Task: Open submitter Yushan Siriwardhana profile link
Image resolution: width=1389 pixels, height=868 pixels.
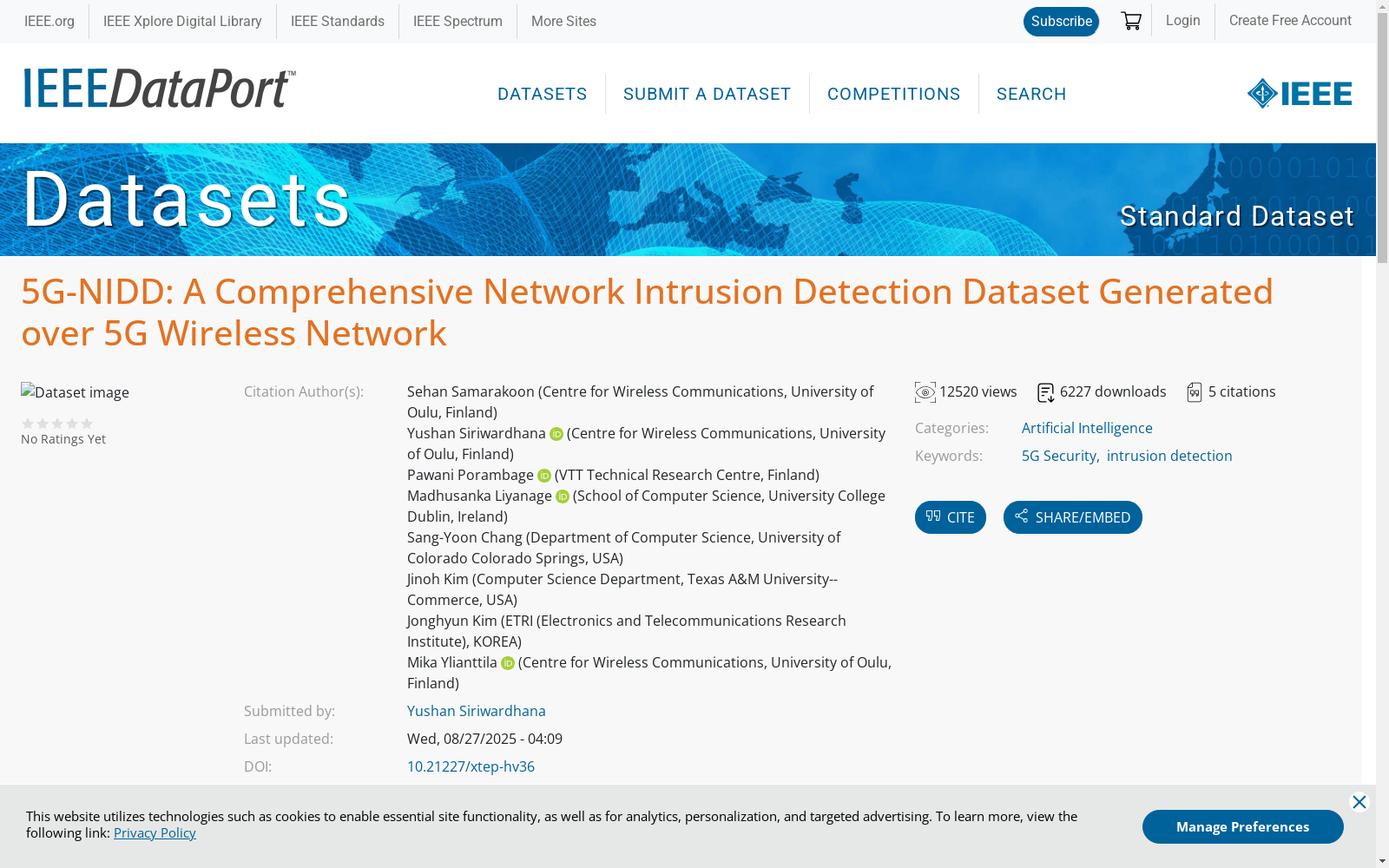Action: 477,711
